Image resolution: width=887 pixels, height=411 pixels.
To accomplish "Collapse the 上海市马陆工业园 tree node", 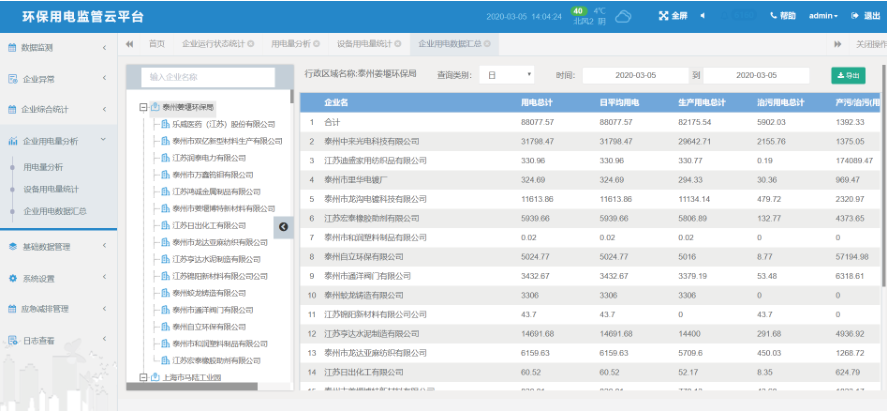I will click(x=143, y=377).
